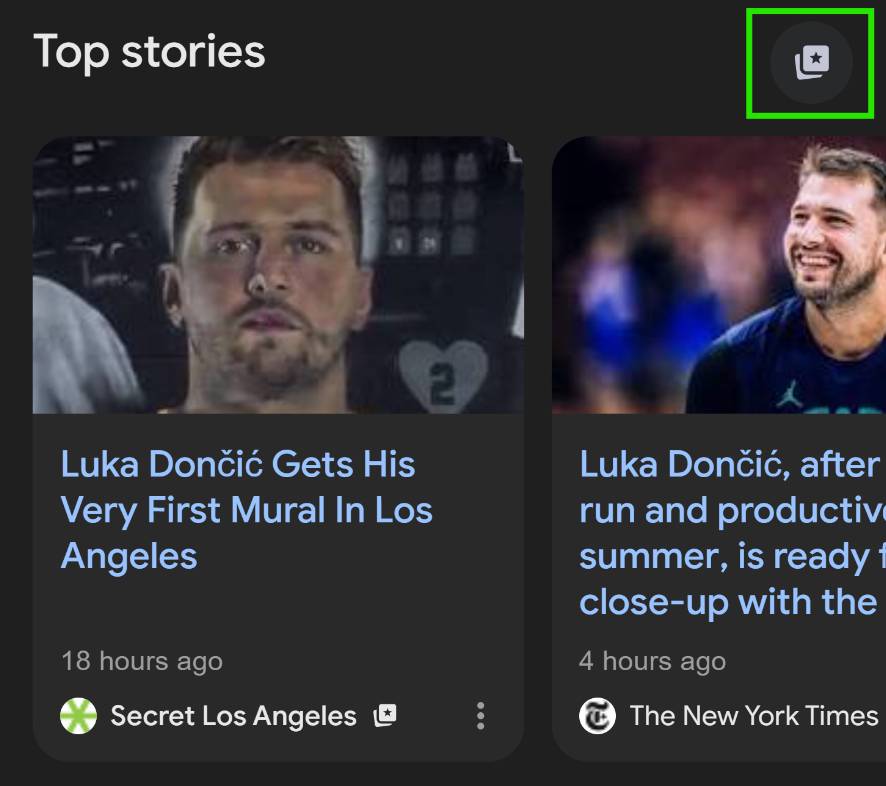Select the Top stories section heading

pyautogui.click(x=148, y=53)
